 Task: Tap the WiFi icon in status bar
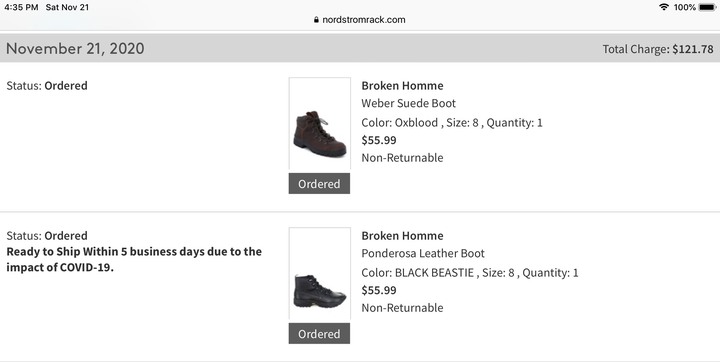click(664, 7)
